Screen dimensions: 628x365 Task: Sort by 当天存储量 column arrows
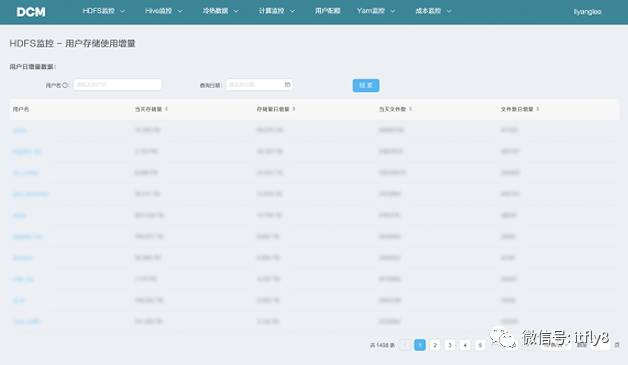tap(167, 109)
